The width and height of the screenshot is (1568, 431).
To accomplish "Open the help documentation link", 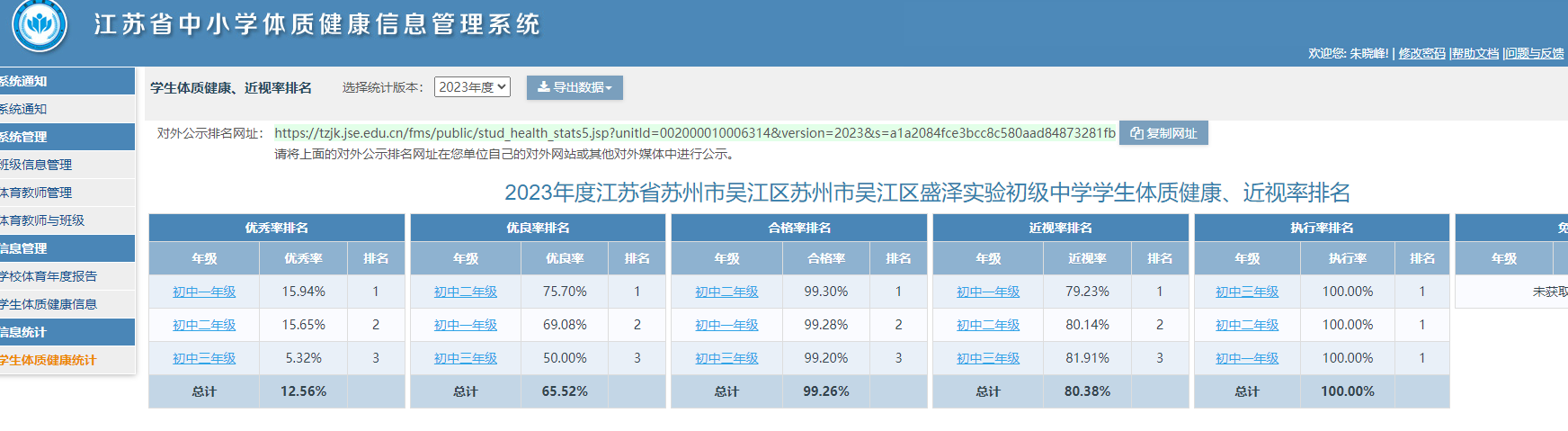I will [x=1474, y=54].
